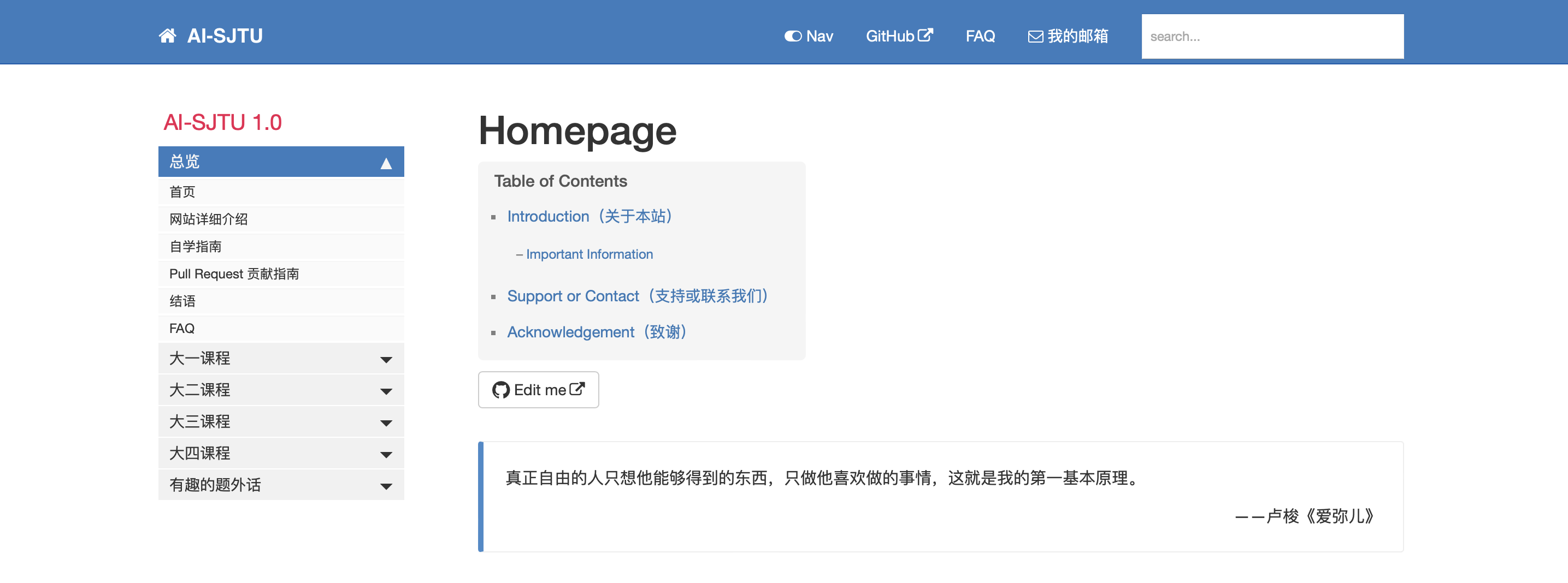The width and height of the screenshot is (1568, 583).
Task: Expand the 有趣的题外话 section
Action: tap(386, 486)
